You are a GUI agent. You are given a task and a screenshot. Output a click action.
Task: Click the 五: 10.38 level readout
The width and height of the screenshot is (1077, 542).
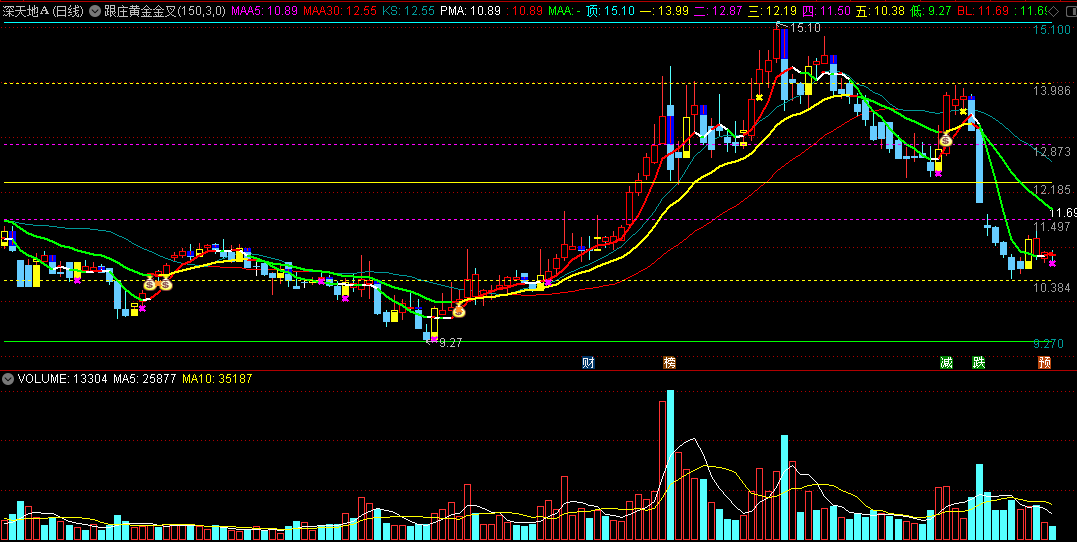(x=881, y=10)
